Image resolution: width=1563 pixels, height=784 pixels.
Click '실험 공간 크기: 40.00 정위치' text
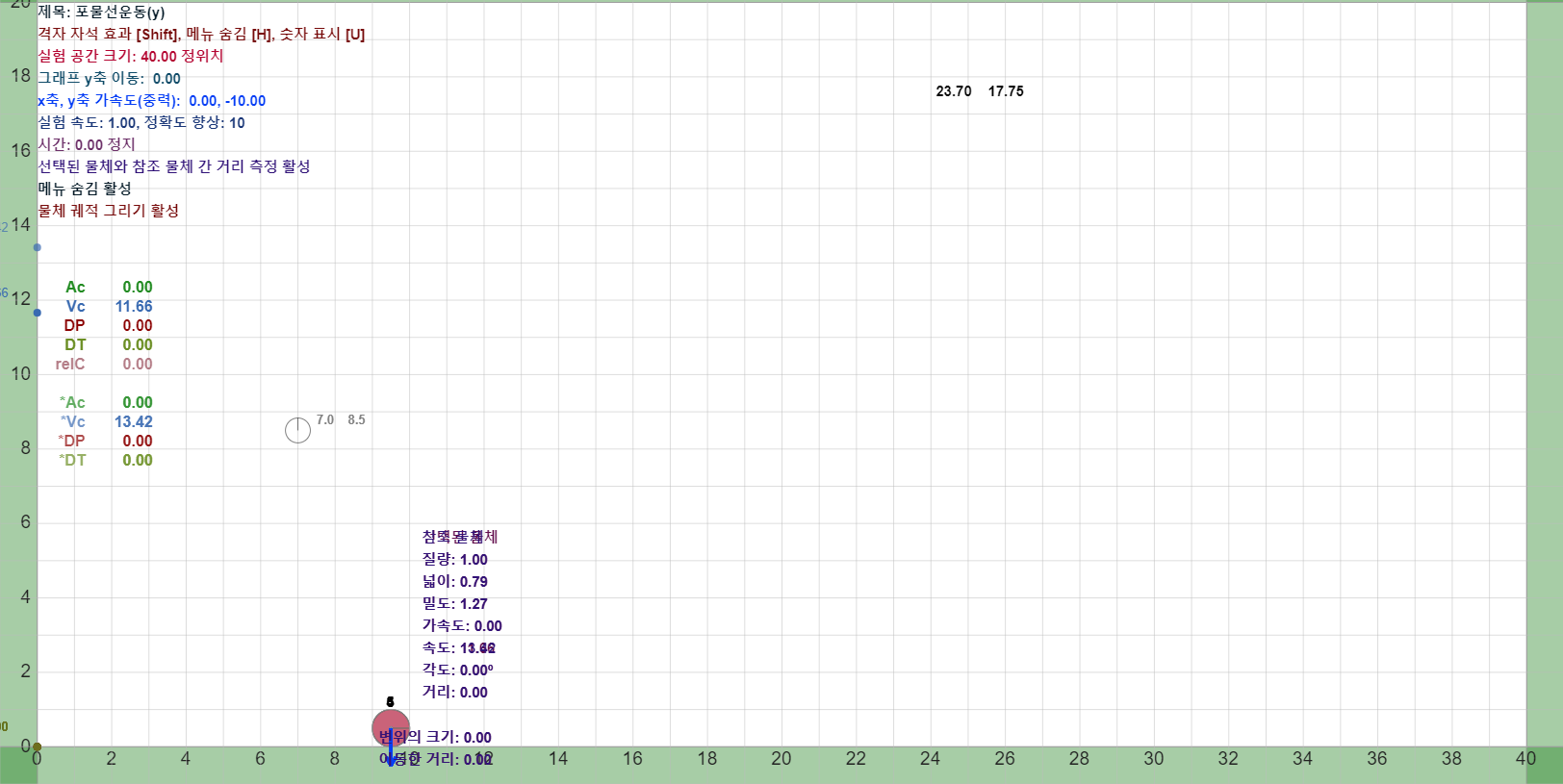tap(131, 56)
